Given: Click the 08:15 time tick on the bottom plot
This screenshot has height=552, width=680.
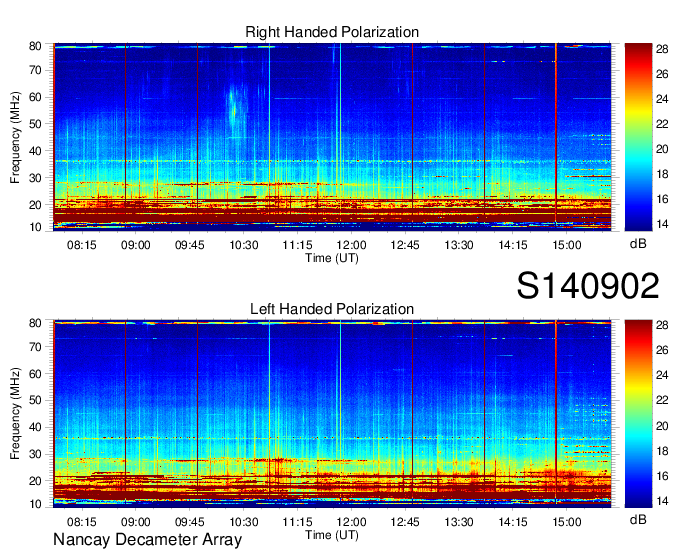Looking at the screenshot, I should tap(82, 522).
